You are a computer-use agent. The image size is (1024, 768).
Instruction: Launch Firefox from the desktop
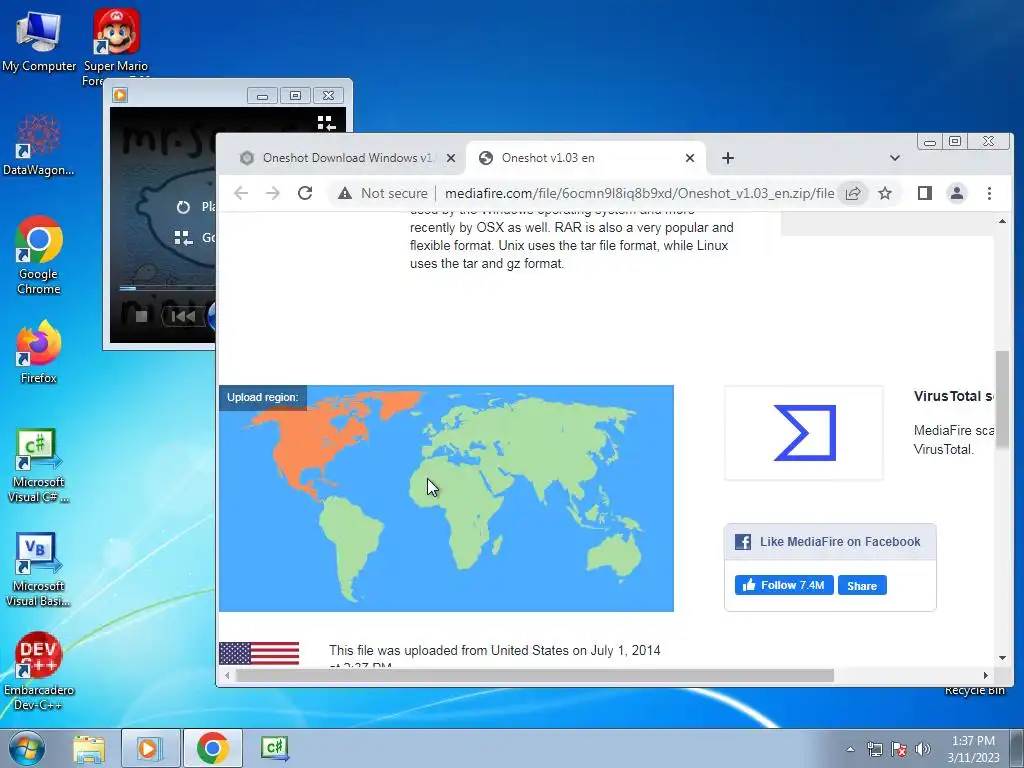coord(39,351)
